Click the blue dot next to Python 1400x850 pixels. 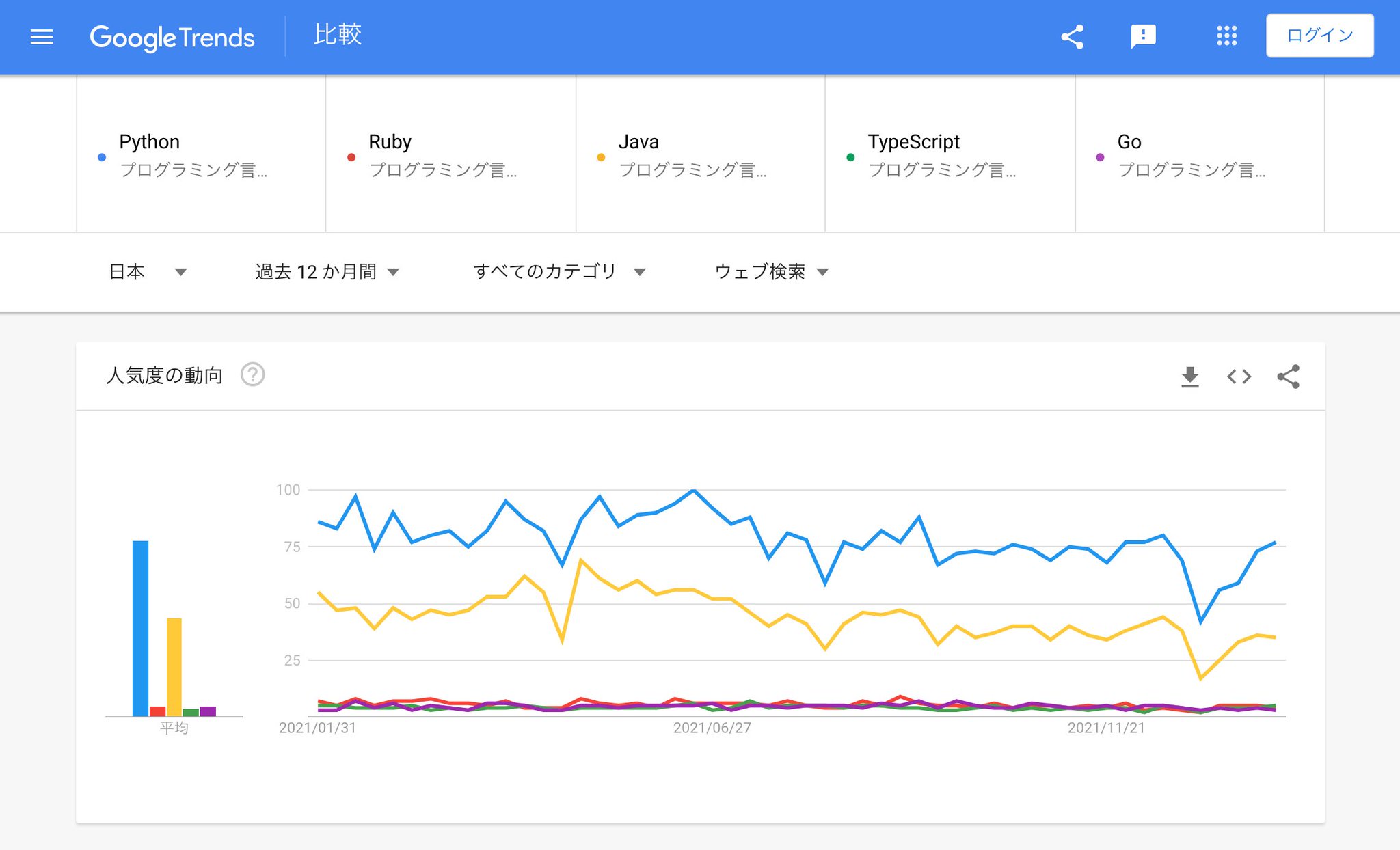(102, 157)
